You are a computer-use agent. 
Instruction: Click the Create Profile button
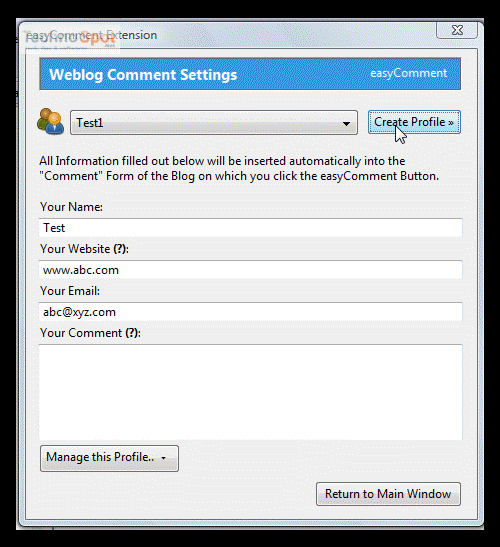coord(414,122)
